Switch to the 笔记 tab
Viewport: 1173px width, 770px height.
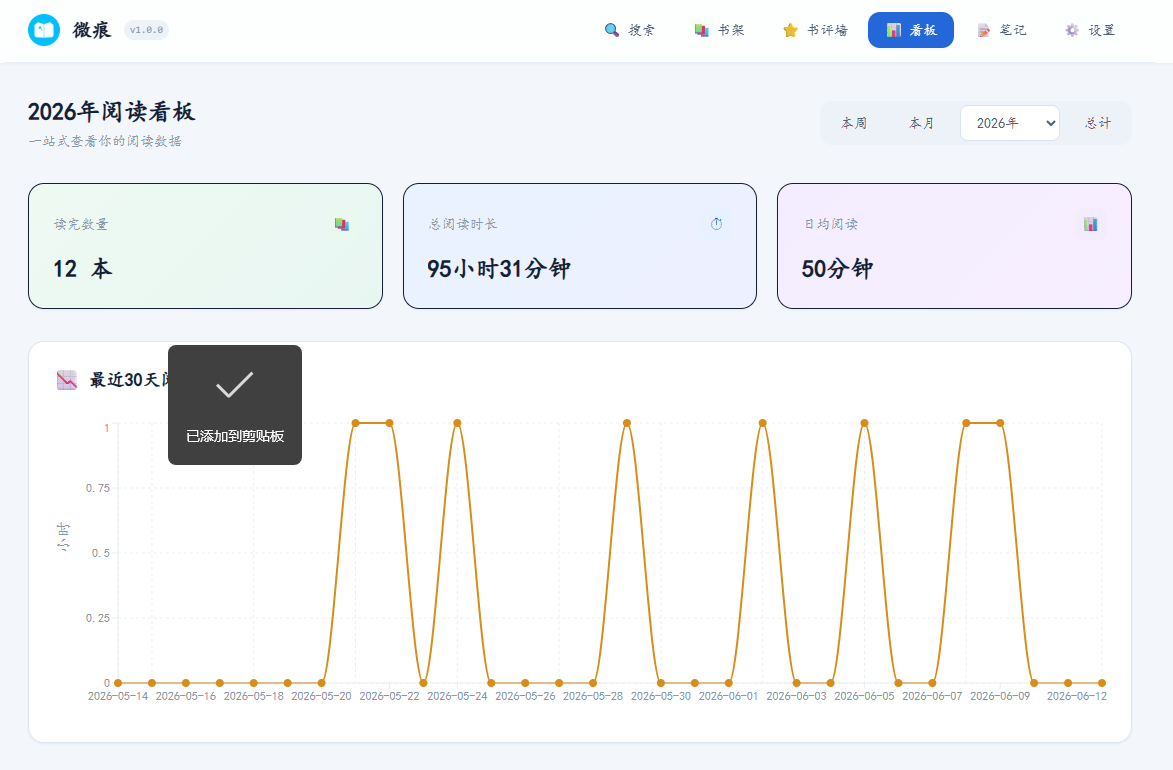[1002, 30]
